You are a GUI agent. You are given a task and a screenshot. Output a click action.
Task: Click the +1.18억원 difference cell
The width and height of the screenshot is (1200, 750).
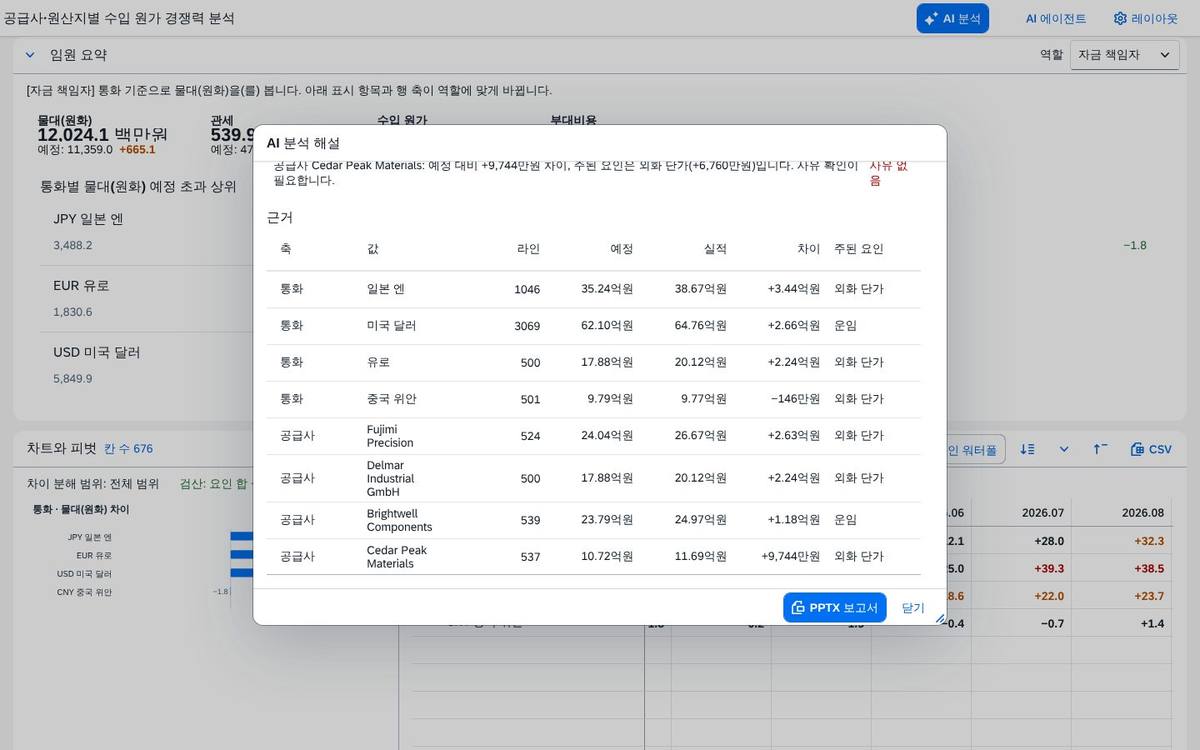coord(794,520)
